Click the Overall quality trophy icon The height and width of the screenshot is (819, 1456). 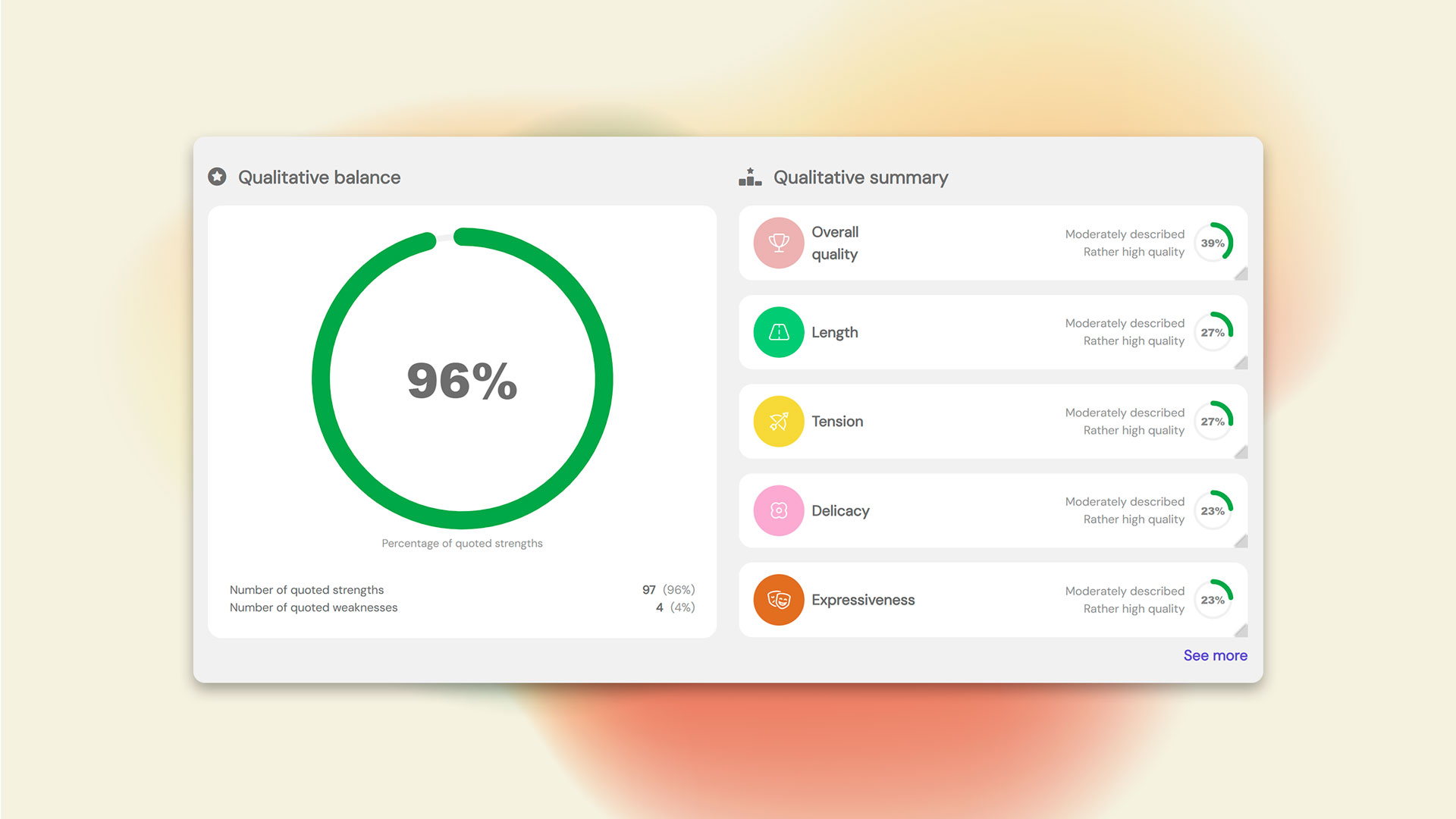(x=779, y=243)
